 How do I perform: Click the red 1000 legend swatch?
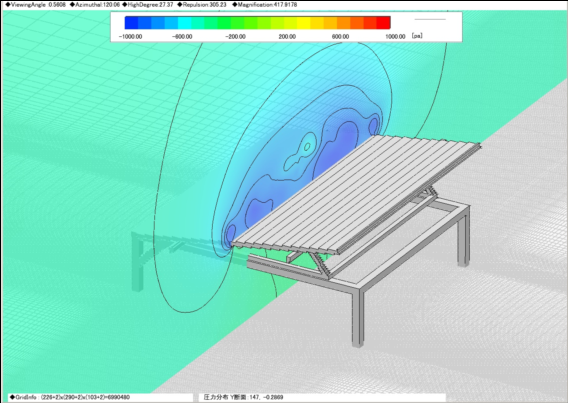pos(384,22)
